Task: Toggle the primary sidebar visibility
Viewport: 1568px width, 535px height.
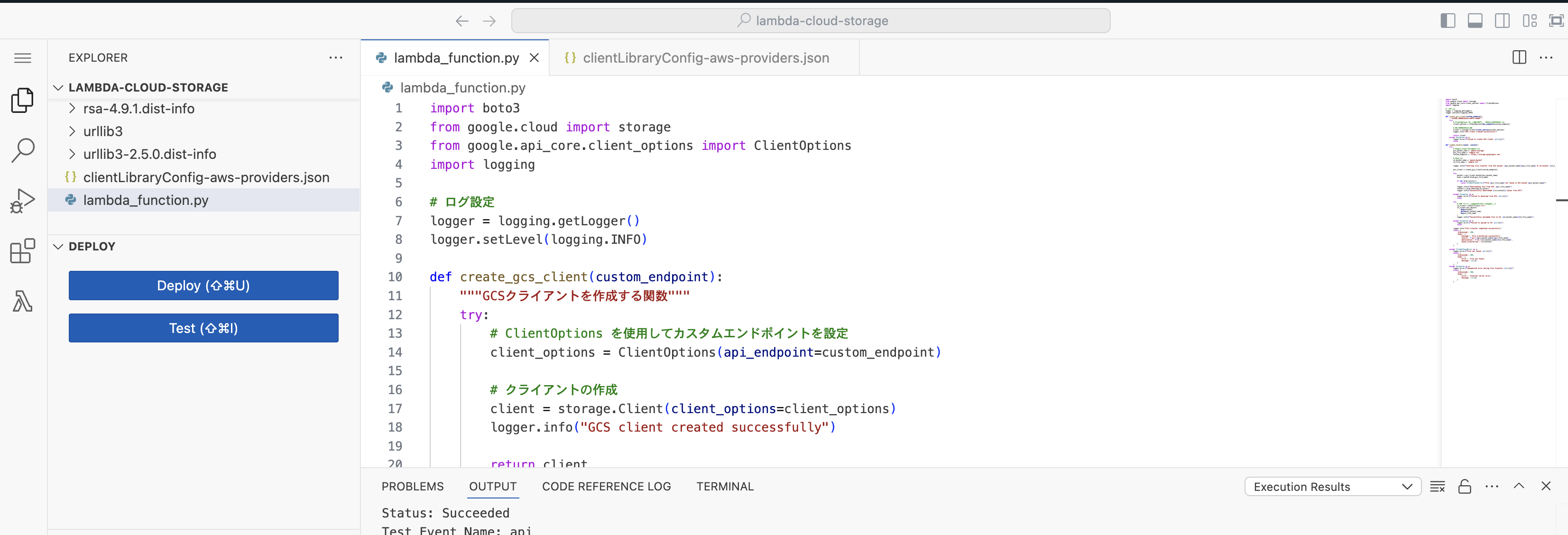Action: tap(1448, 21)
